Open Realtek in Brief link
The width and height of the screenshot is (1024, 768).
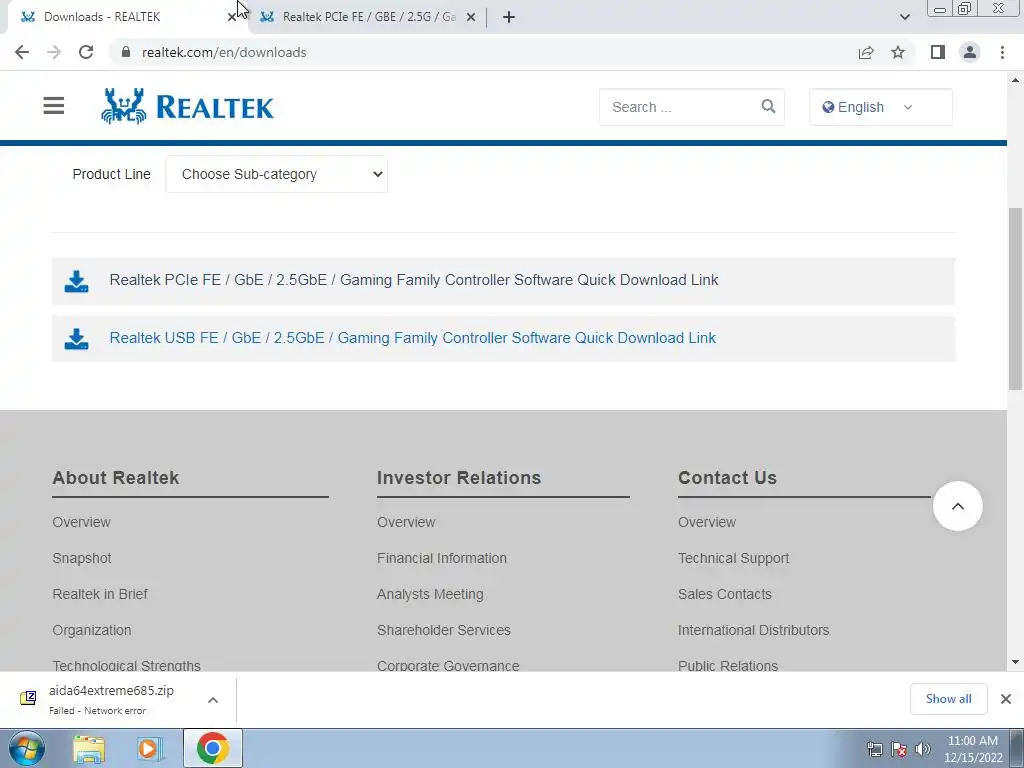point(100,594)
